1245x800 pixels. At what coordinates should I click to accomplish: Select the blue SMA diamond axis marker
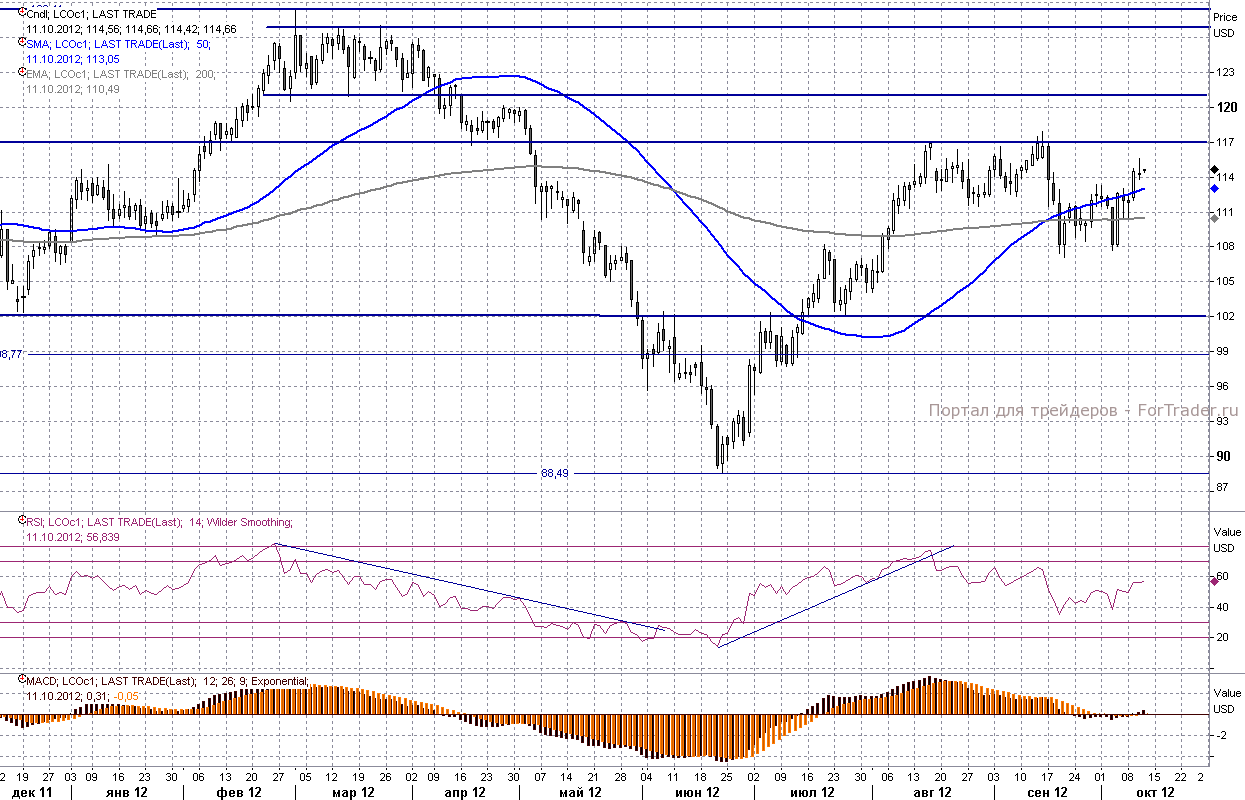pos(1214,188)
